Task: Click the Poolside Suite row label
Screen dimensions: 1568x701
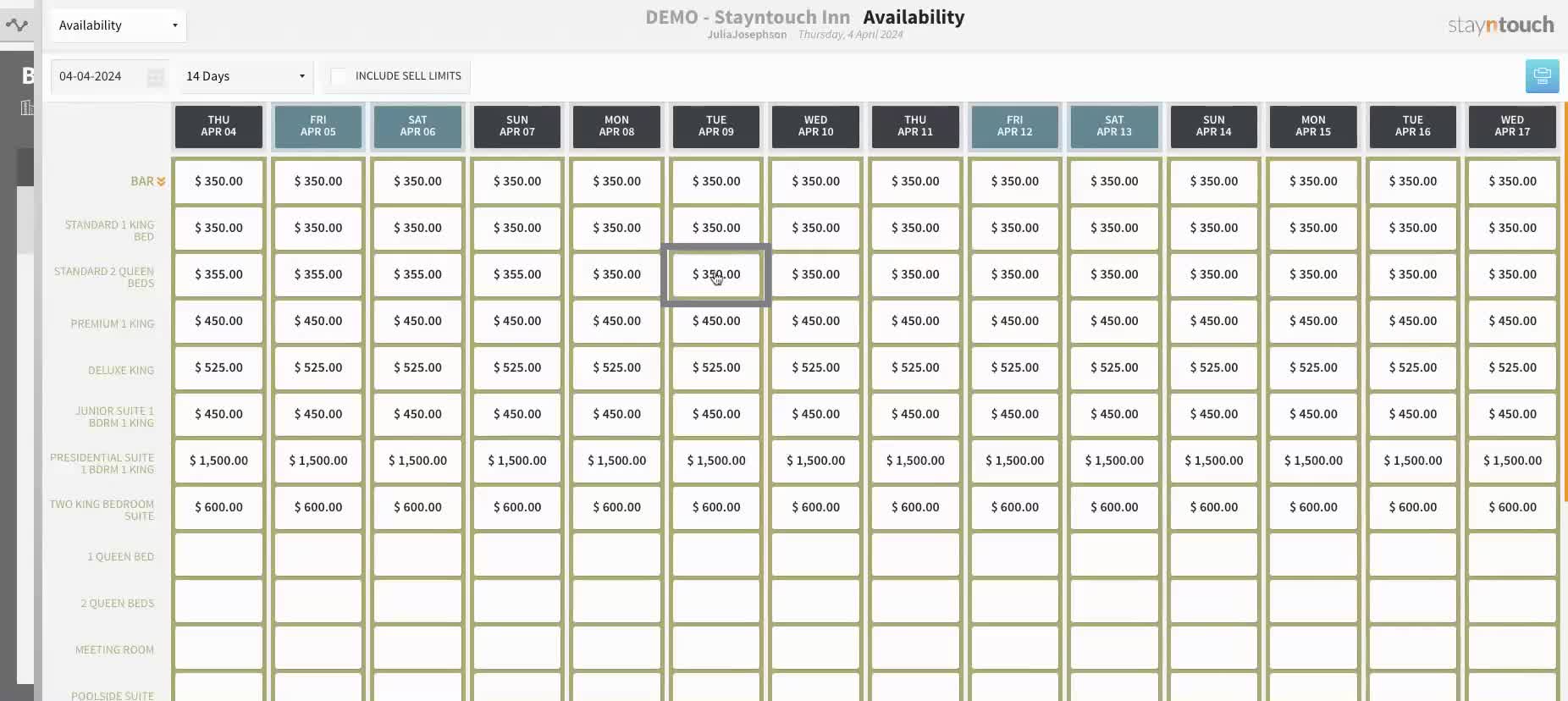Action: pyautogui.click(x=113, y=695)
